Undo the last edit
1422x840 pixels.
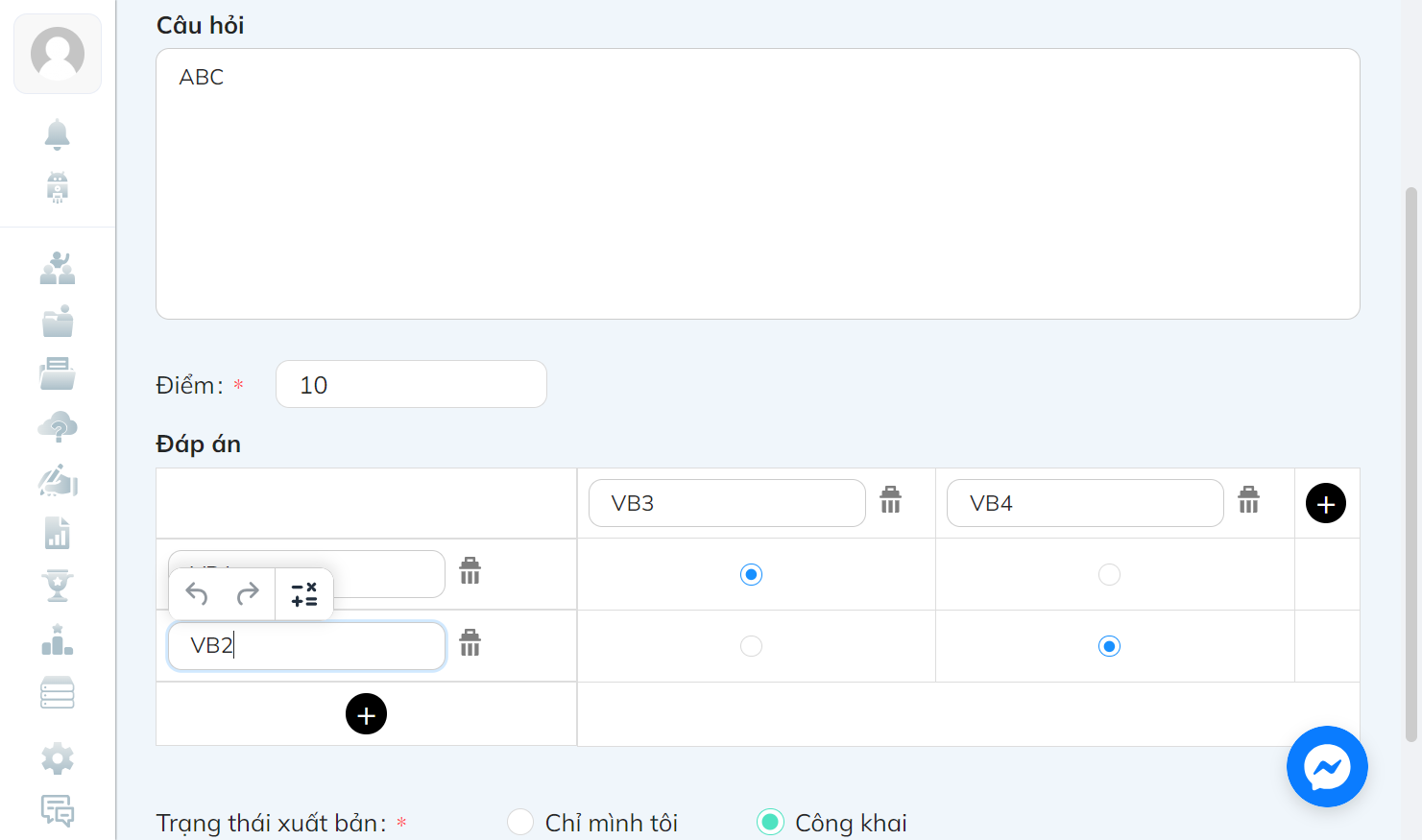[197, 594]
